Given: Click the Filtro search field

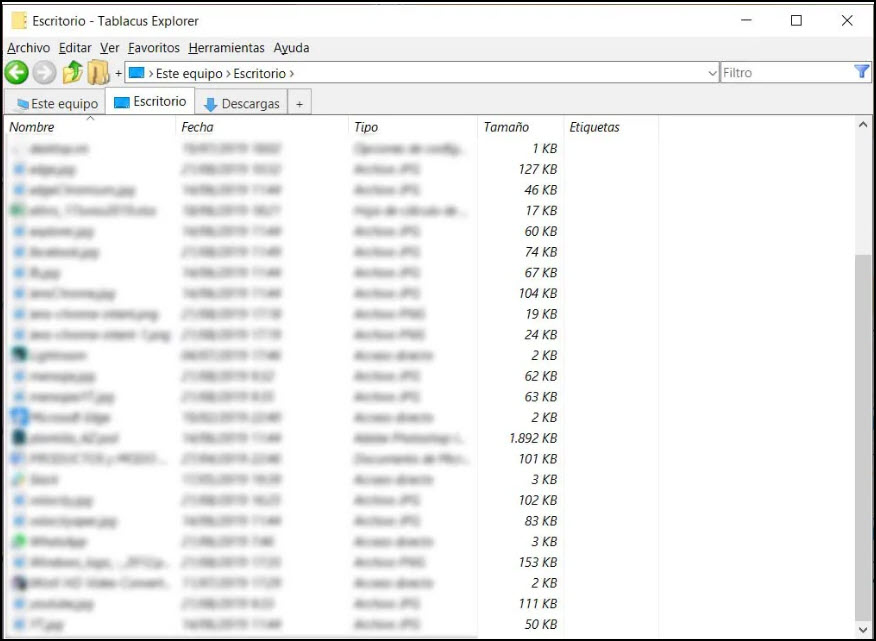Looking at the screenshot, I should pyautogui.click(x=784, y=73).
